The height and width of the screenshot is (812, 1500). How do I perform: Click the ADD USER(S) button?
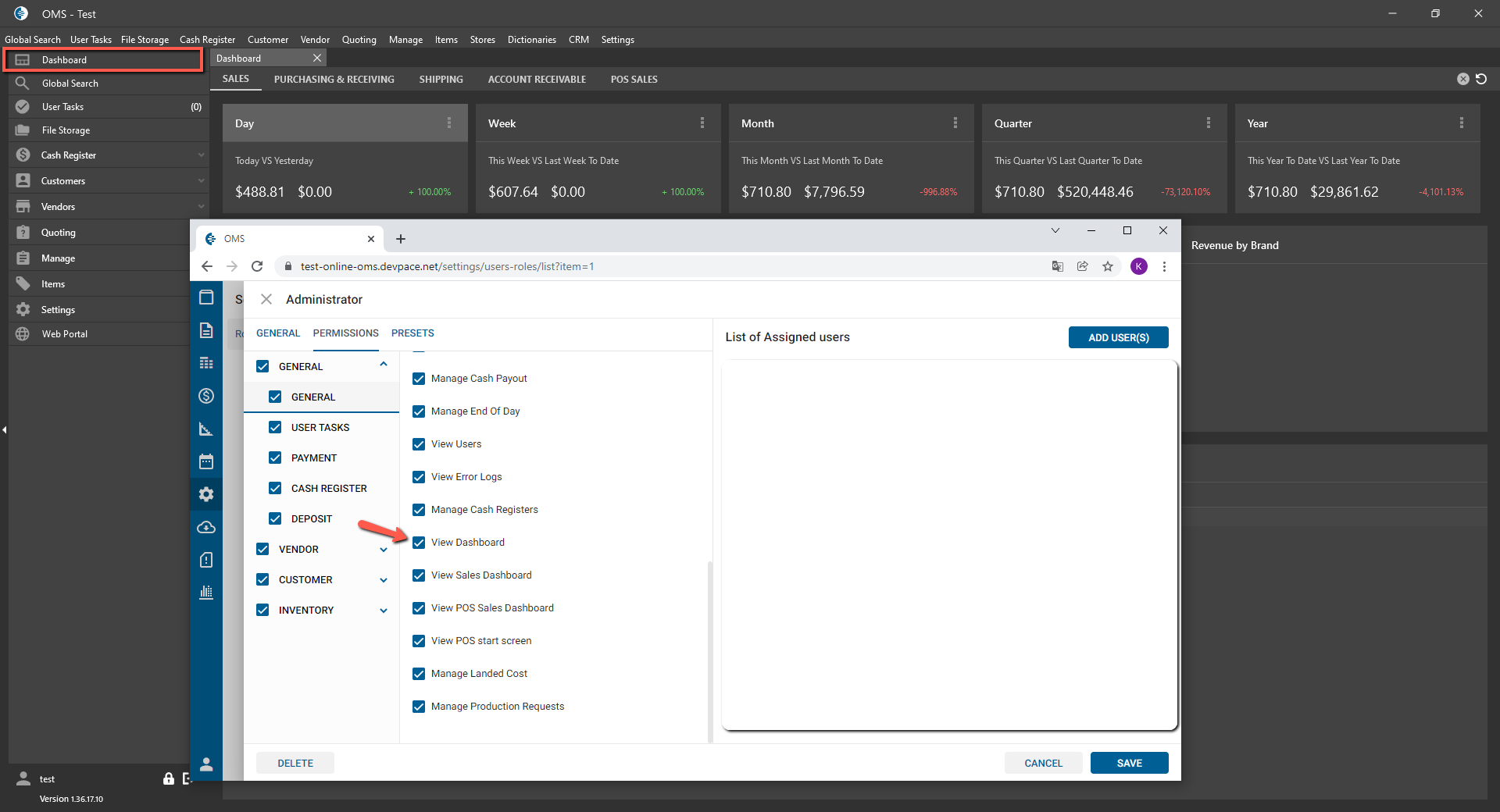coord(1118,337)
